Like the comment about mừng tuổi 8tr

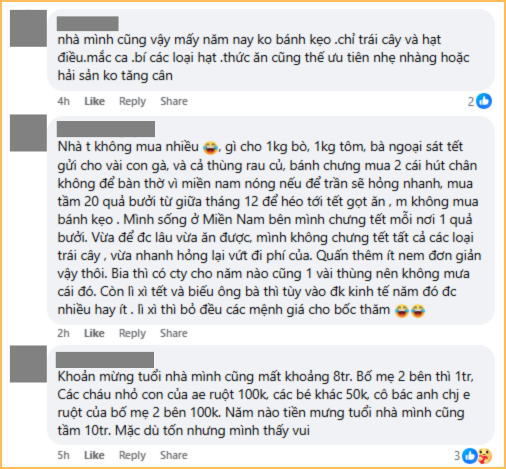[x=94, y=455]
